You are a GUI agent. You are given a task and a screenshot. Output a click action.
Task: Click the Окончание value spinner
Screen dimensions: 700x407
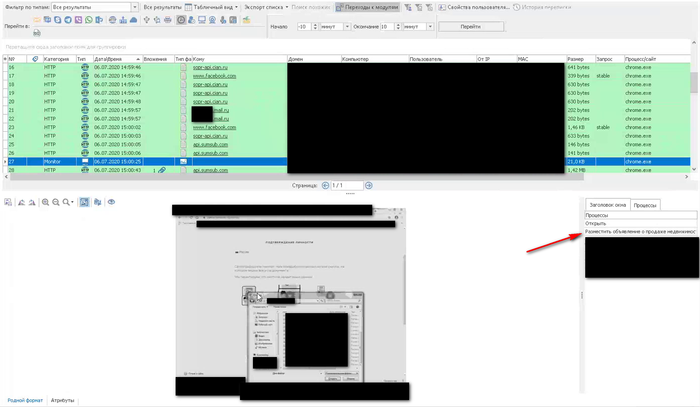(398, 27)
